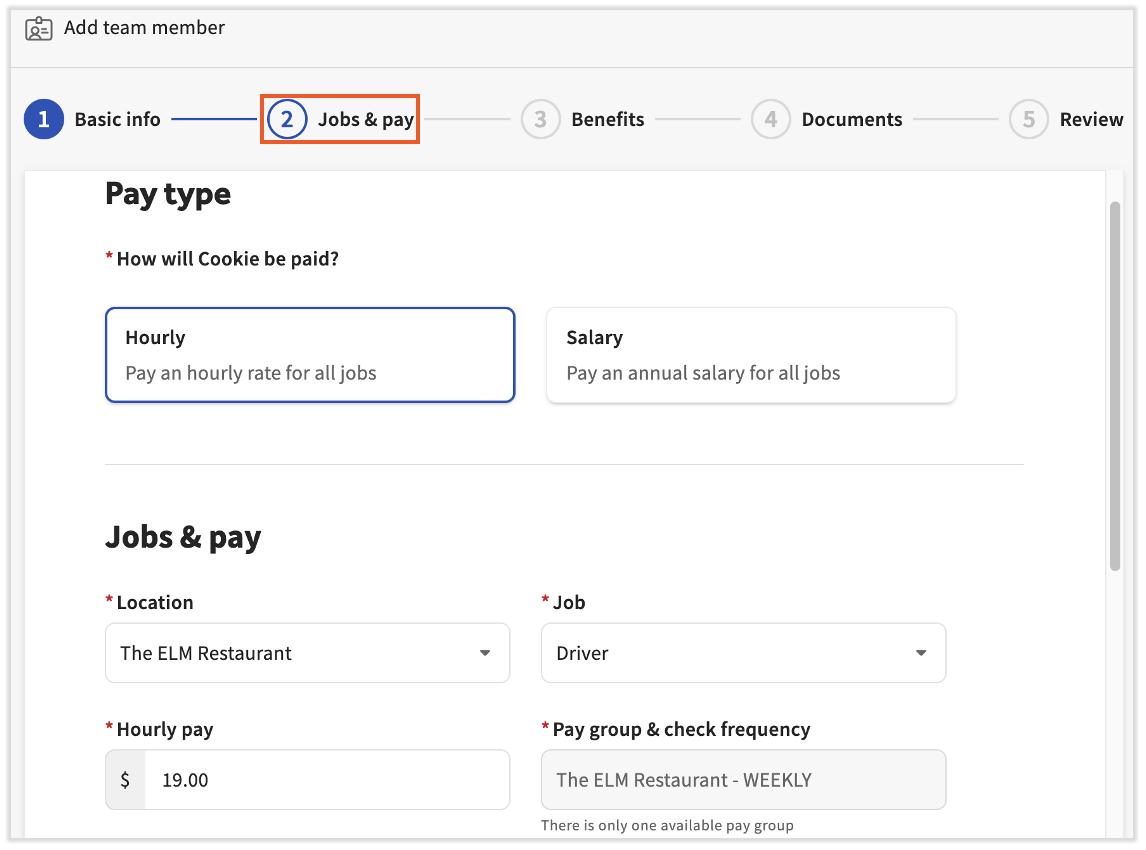The height and width of the screenshot is (850, 1146).
Task: Click the step 4 circle for Documents
Action: 770,119
